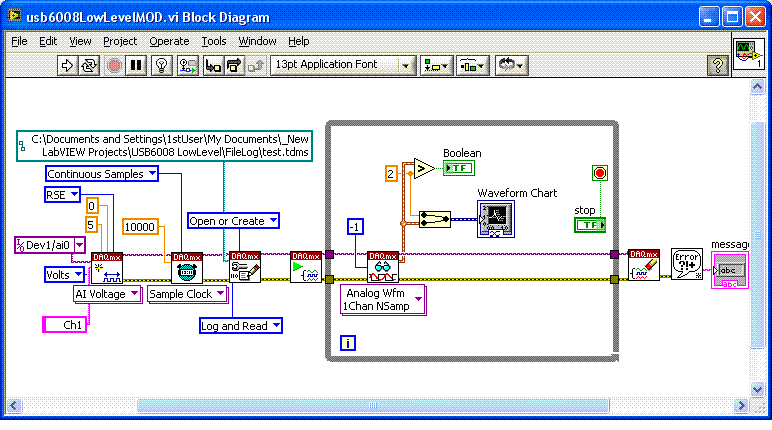This screenshot has height=430, width=772.
Task: Click the Step Out button
Action: (256, 65)
